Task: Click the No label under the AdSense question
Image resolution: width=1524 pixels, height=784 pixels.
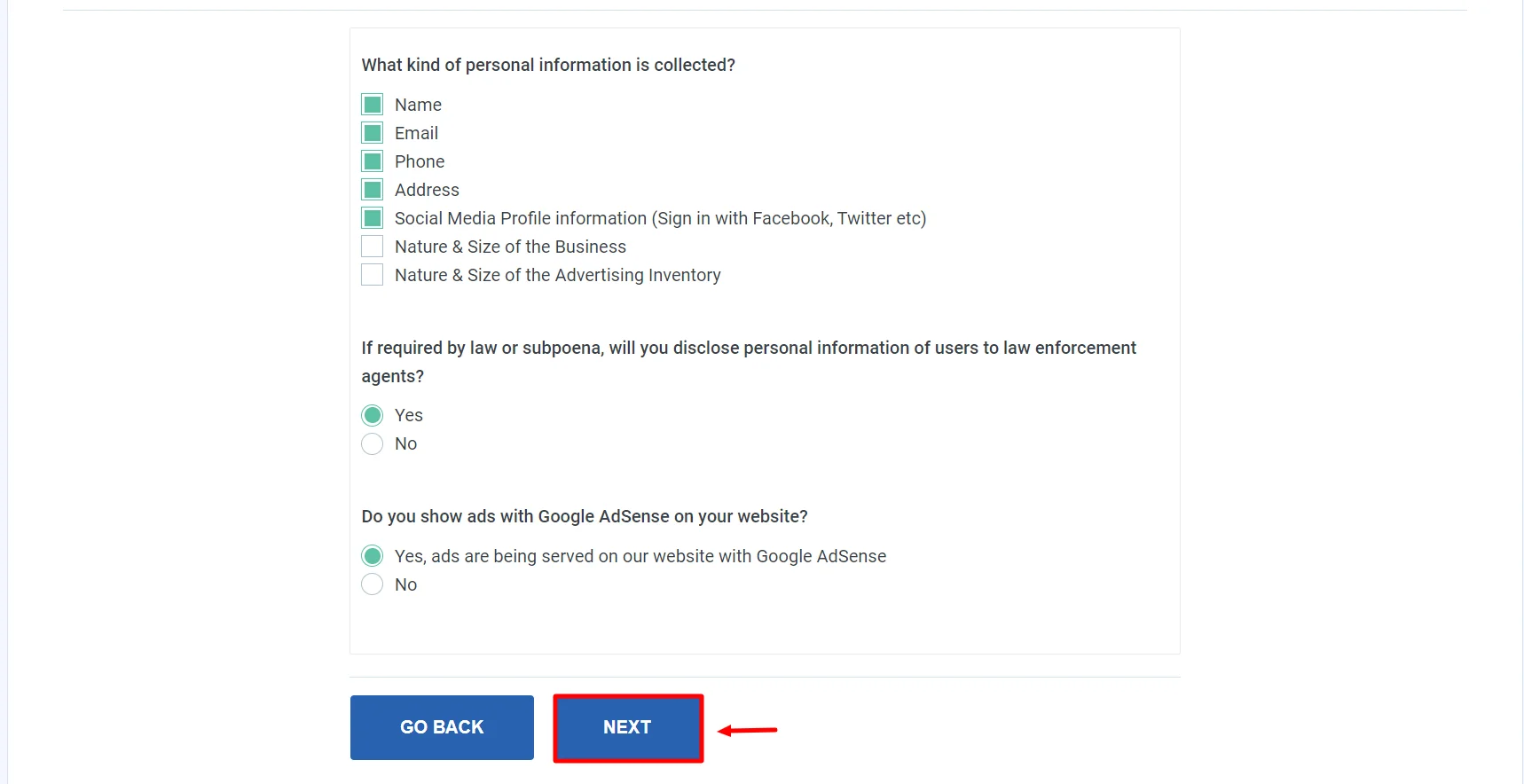Action: (405, 584)
